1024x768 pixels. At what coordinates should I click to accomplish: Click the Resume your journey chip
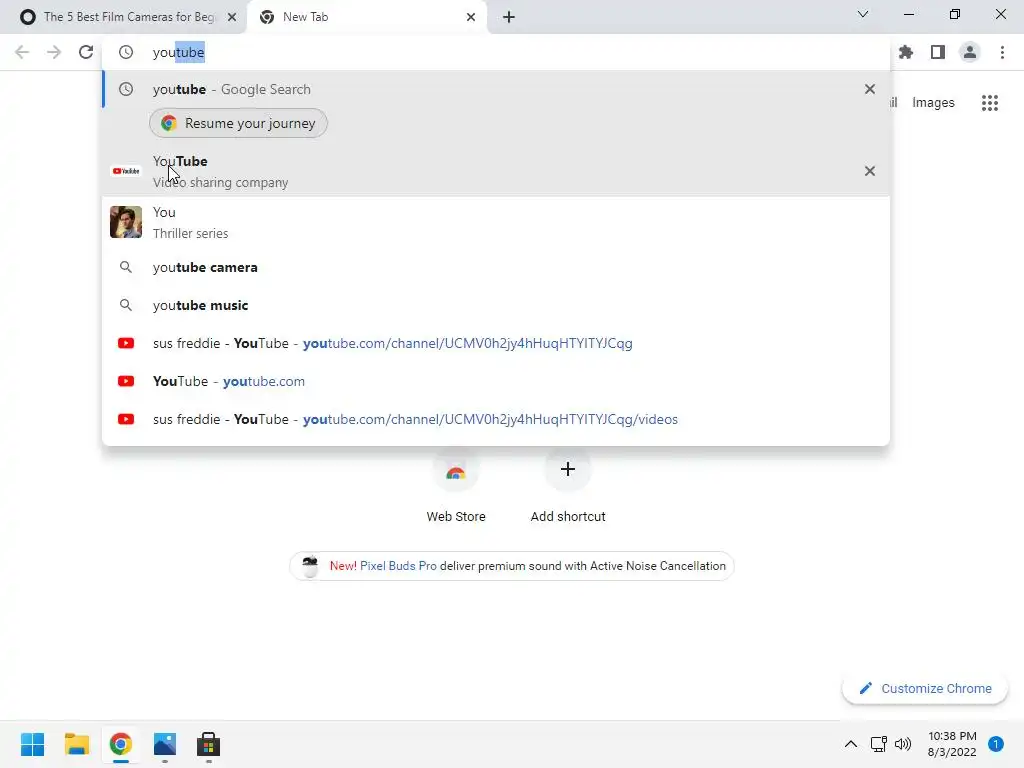click(238, 123)
